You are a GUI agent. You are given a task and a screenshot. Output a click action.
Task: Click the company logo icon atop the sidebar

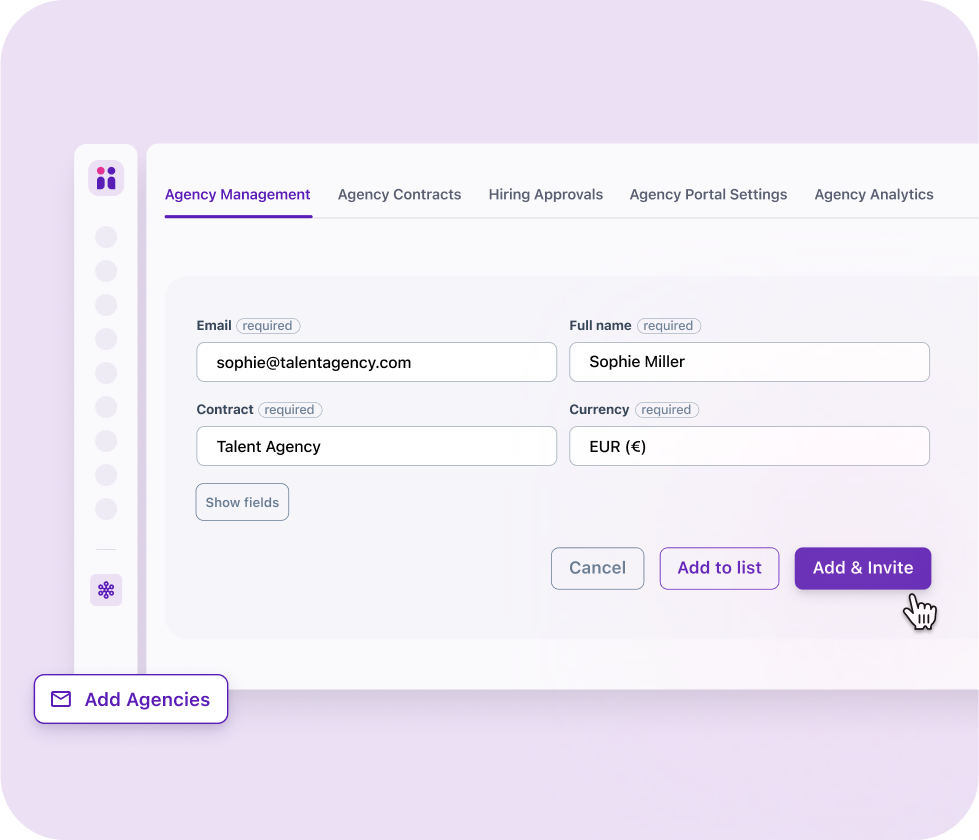pos(106,177)
